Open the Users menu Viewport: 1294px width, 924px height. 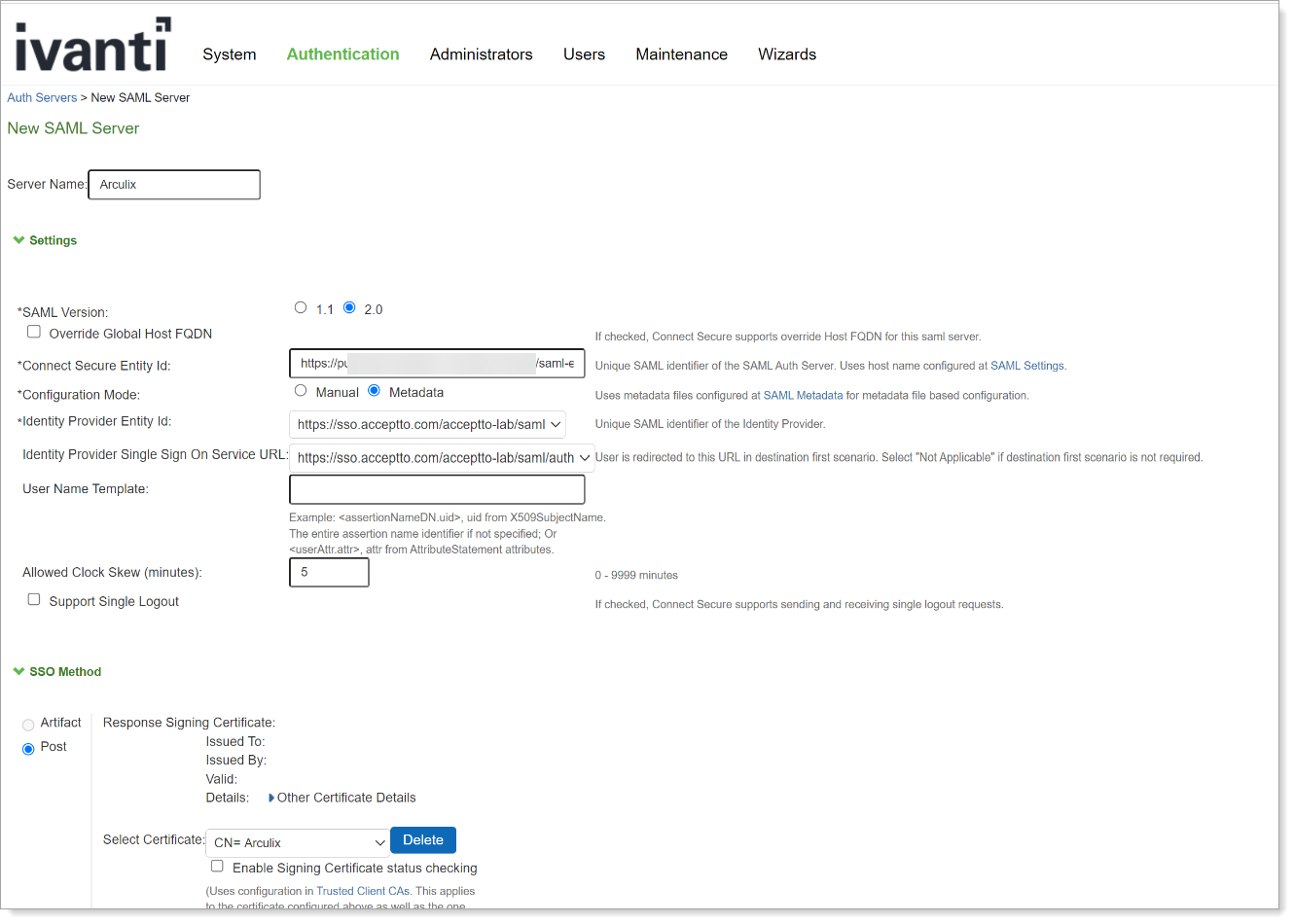click(x=584, y=54)
